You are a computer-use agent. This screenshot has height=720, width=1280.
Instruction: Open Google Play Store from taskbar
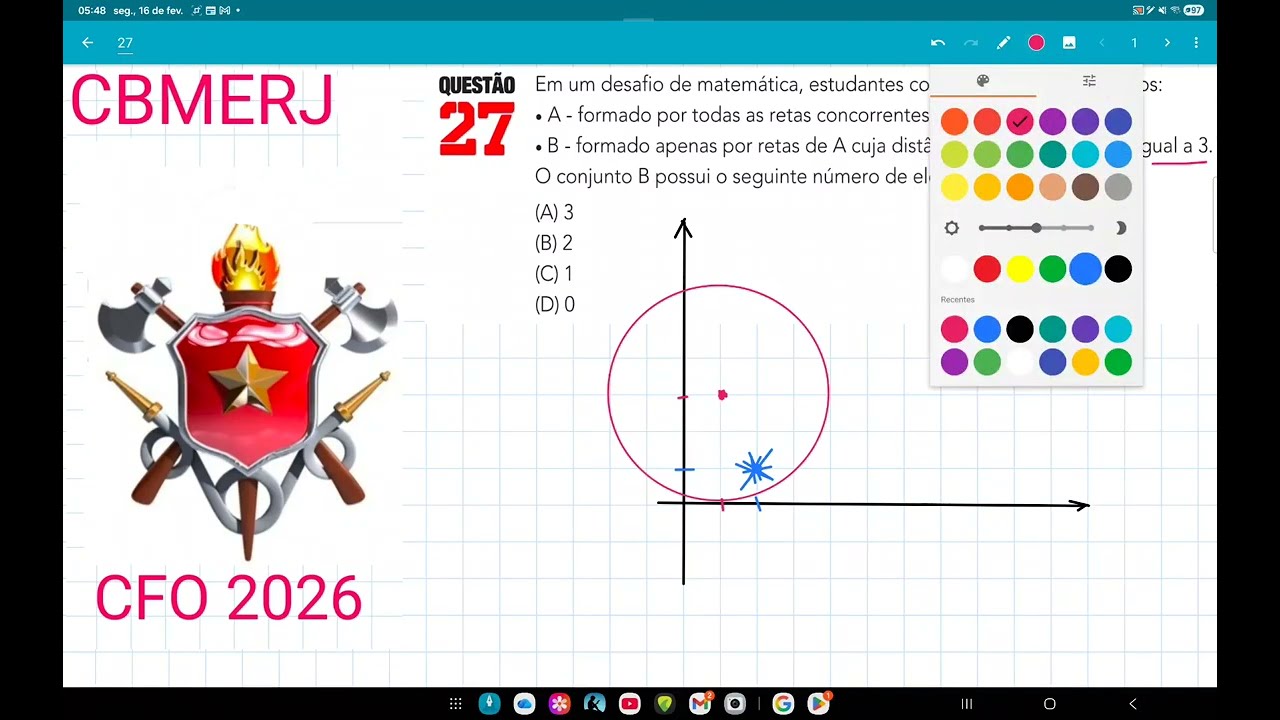(818, 704)
